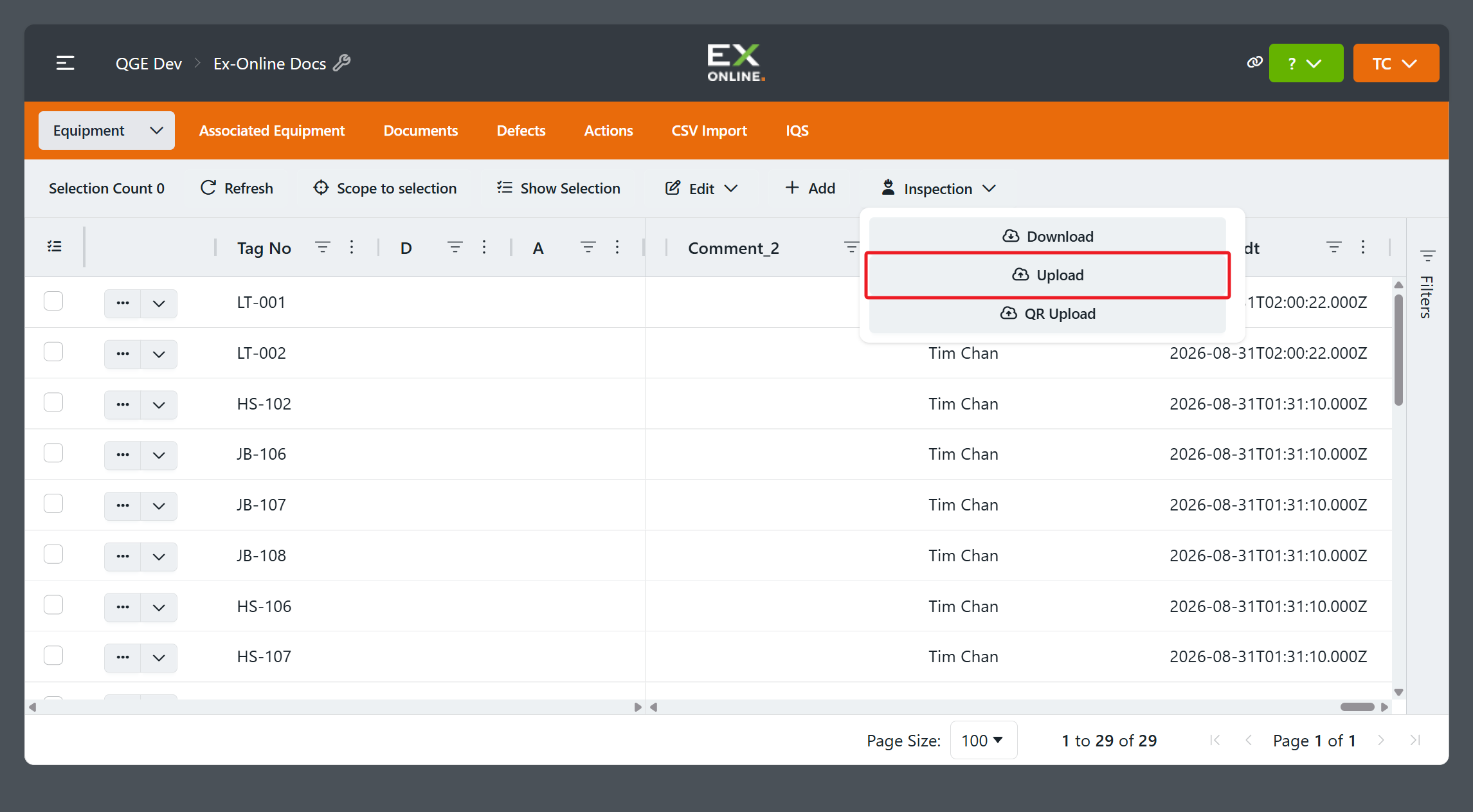
Task: Open the Documents tab
Action: point(420,131)
